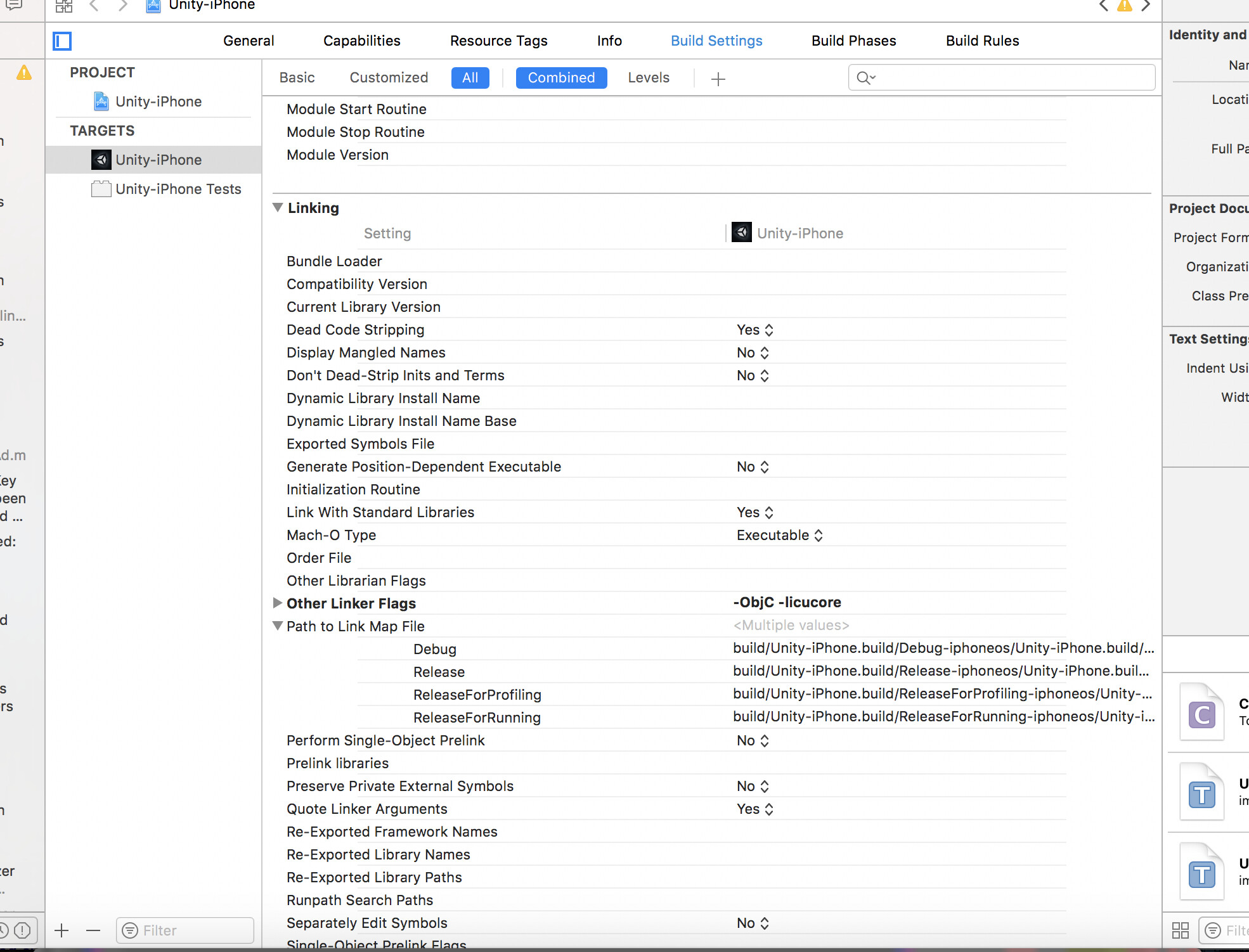
Task: Click the remove target minus button
Action: [93, 930]
